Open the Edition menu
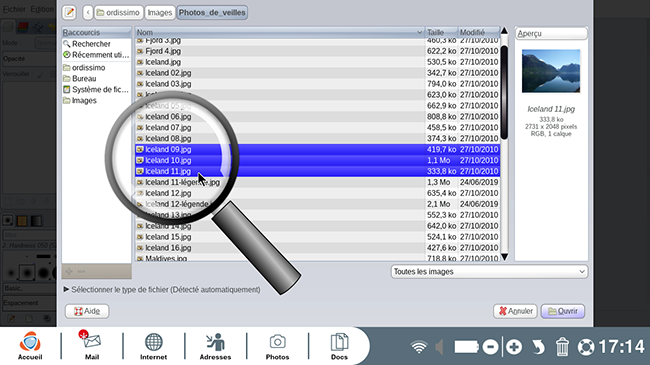Image resolution: width=650 pixels, height=365 pixels. pyautogui.click(x=42, y=9)
